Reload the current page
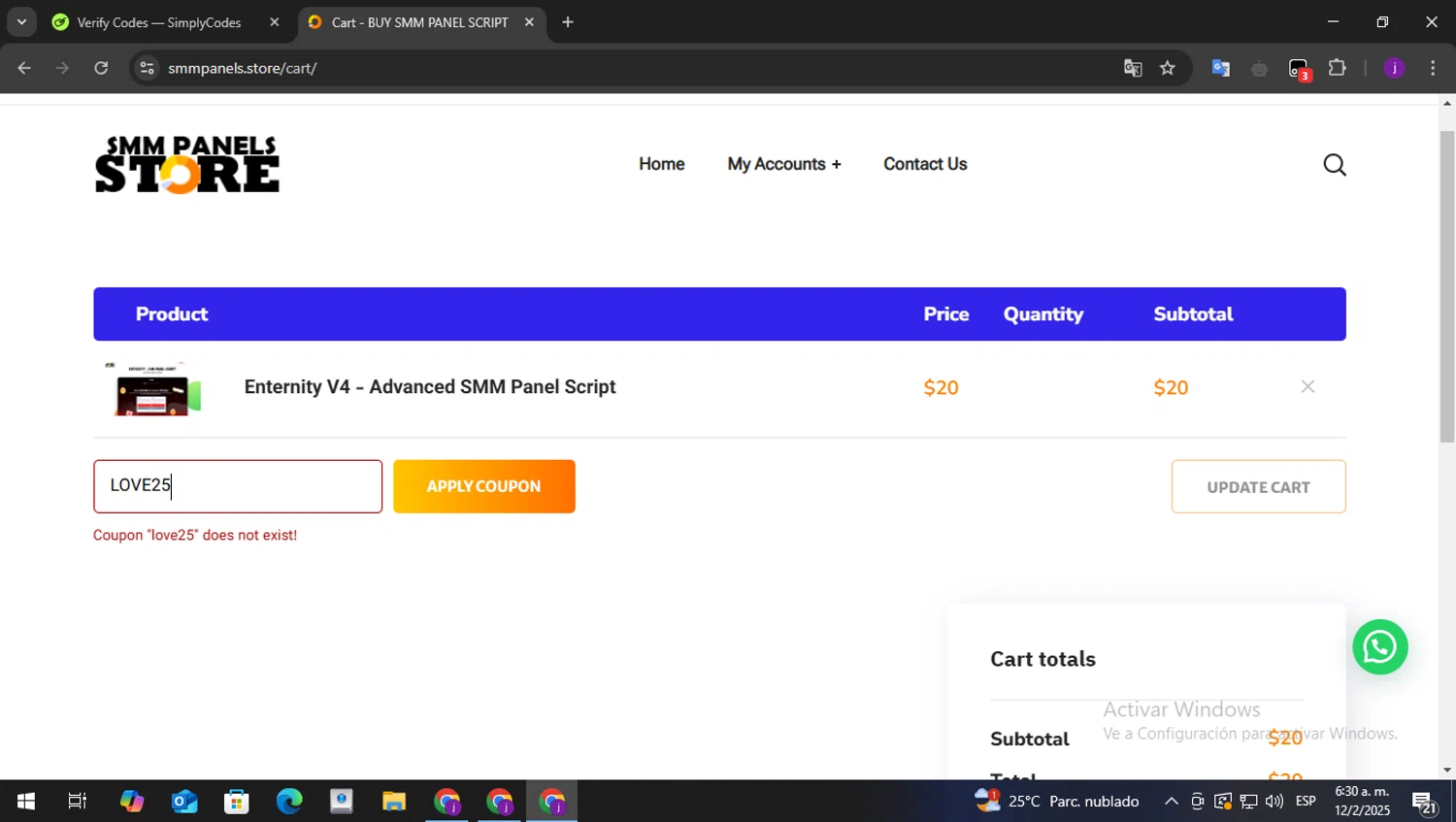 [x=101, y=68]
